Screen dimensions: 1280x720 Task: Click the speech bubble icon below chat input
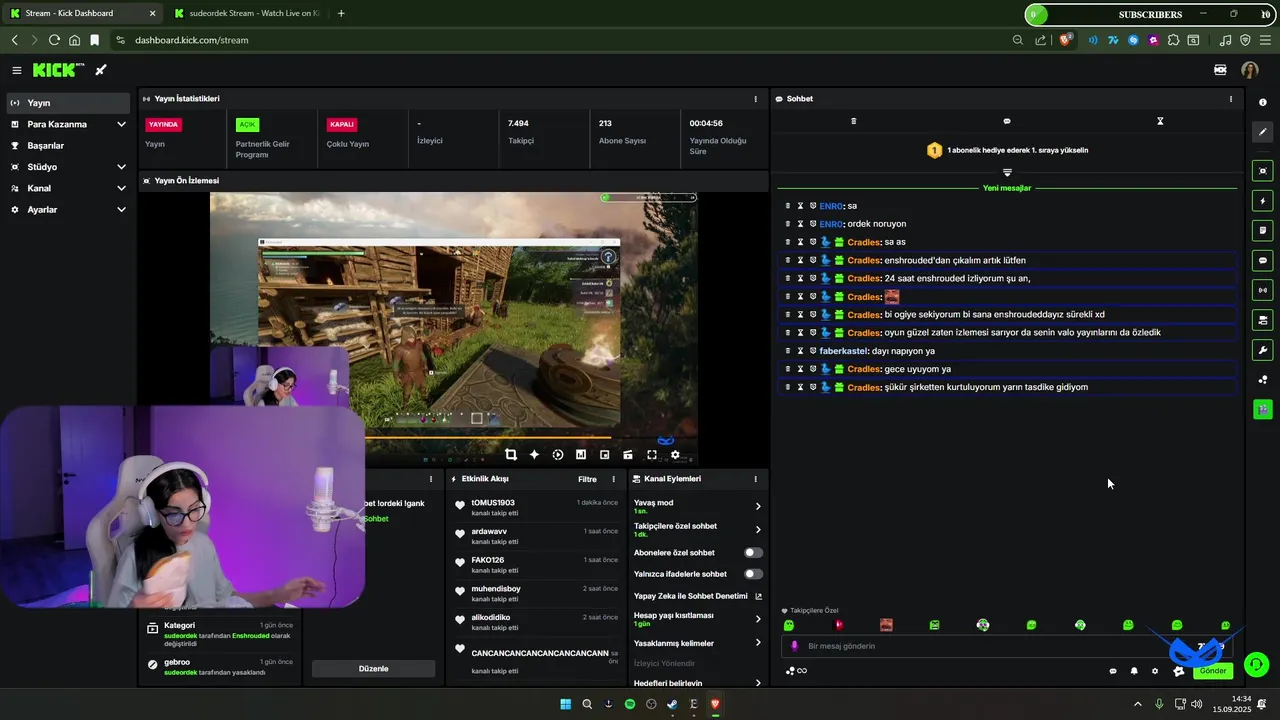1113,671
